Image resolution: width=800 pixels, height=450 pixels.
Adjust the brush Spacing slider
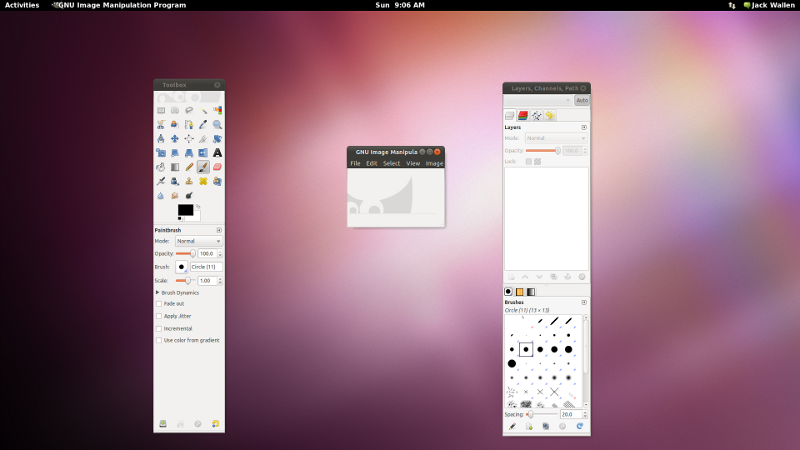click(541, 414)
